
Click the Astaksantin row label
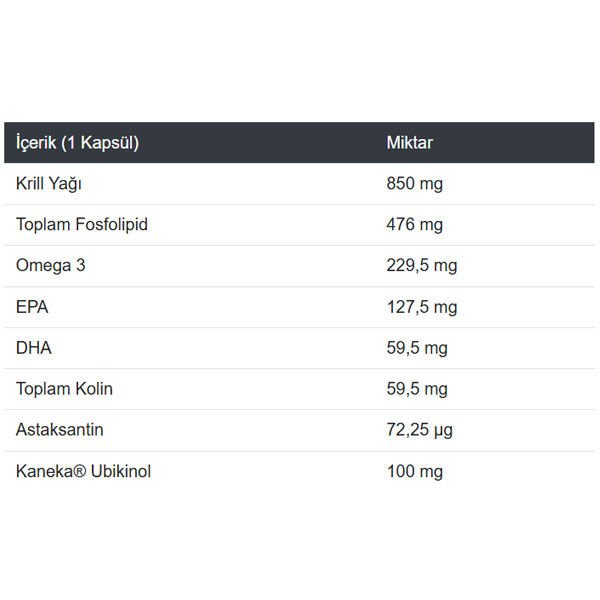pos(60,430)
